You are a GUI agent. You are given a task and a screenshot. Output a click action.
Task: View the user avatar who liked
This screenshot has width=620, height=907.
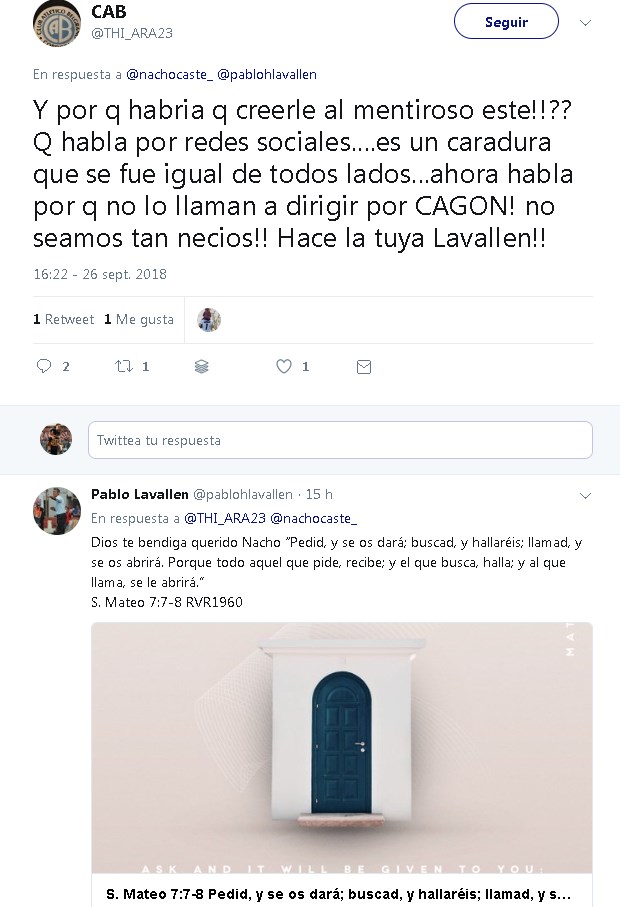point(209,320)
